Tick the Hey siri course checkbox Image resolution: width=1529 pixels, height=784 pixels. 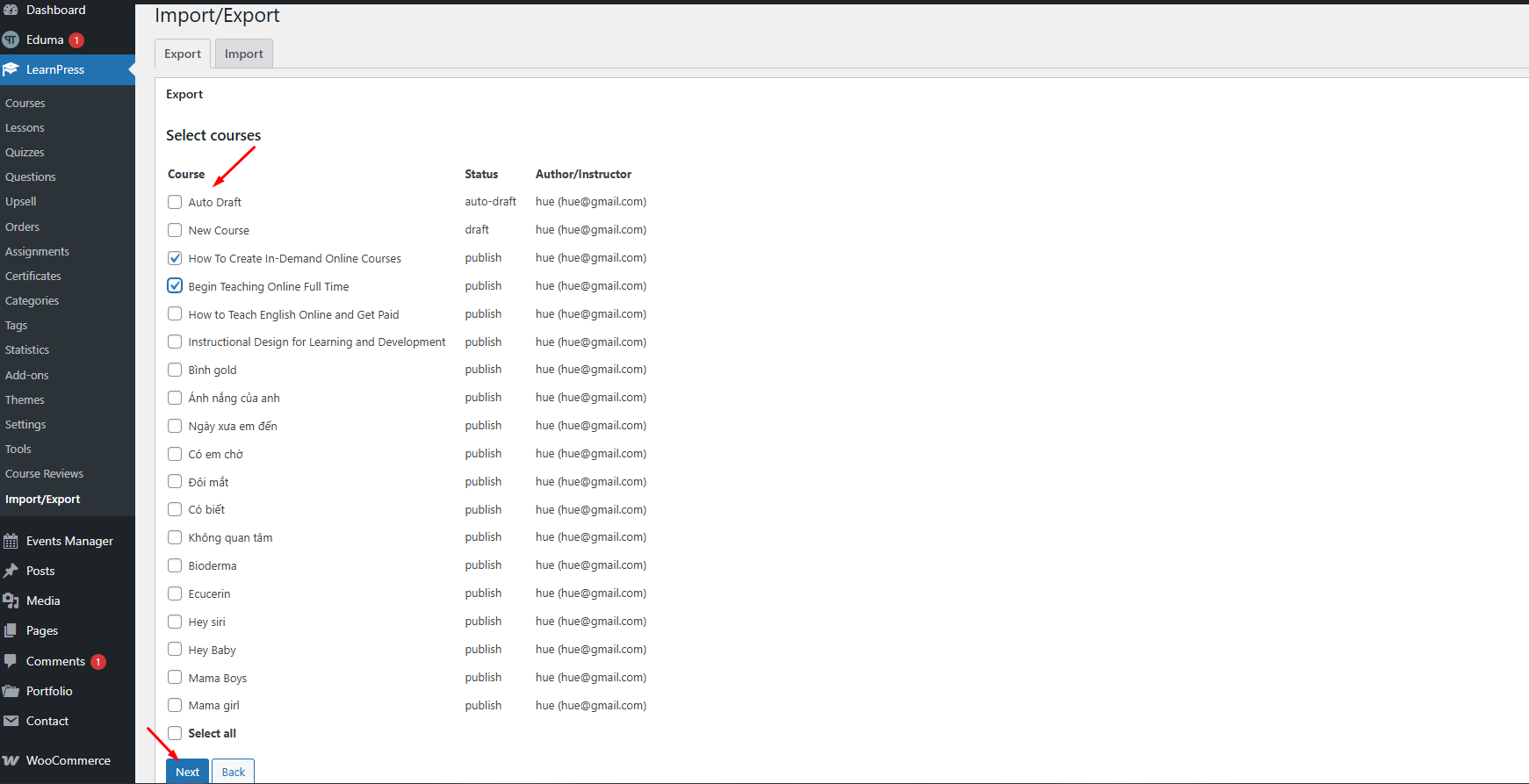click(175, 622)
